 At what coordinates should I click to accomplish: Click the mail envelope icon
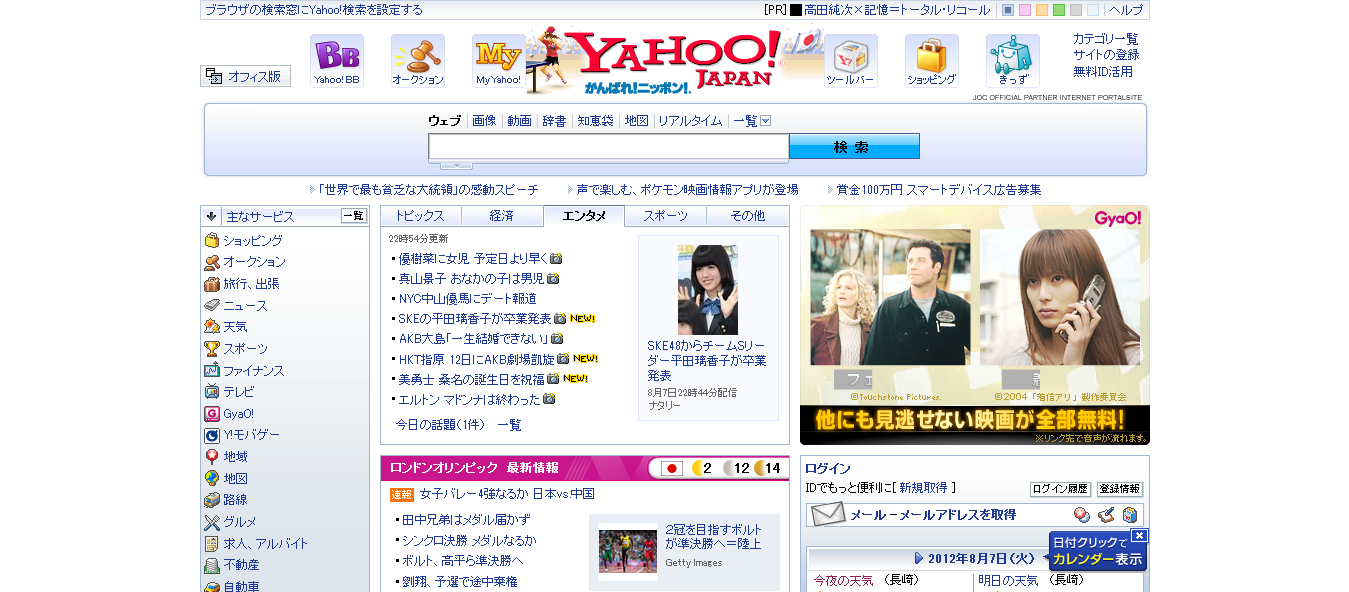(x=828, y=515)
